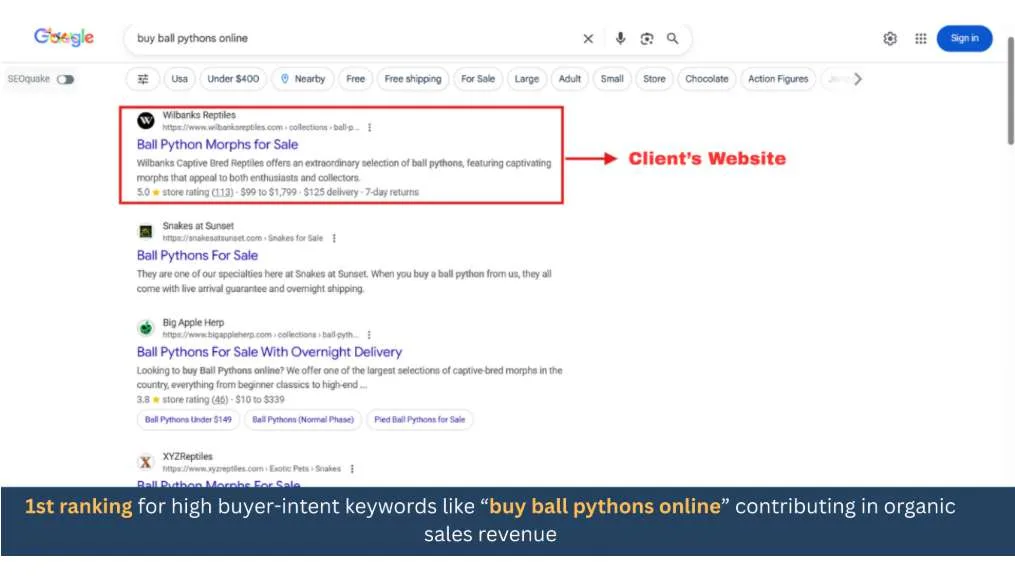Open more options for Big Apple Herp result
The image size is (1015, 581).
pos(369,334)
